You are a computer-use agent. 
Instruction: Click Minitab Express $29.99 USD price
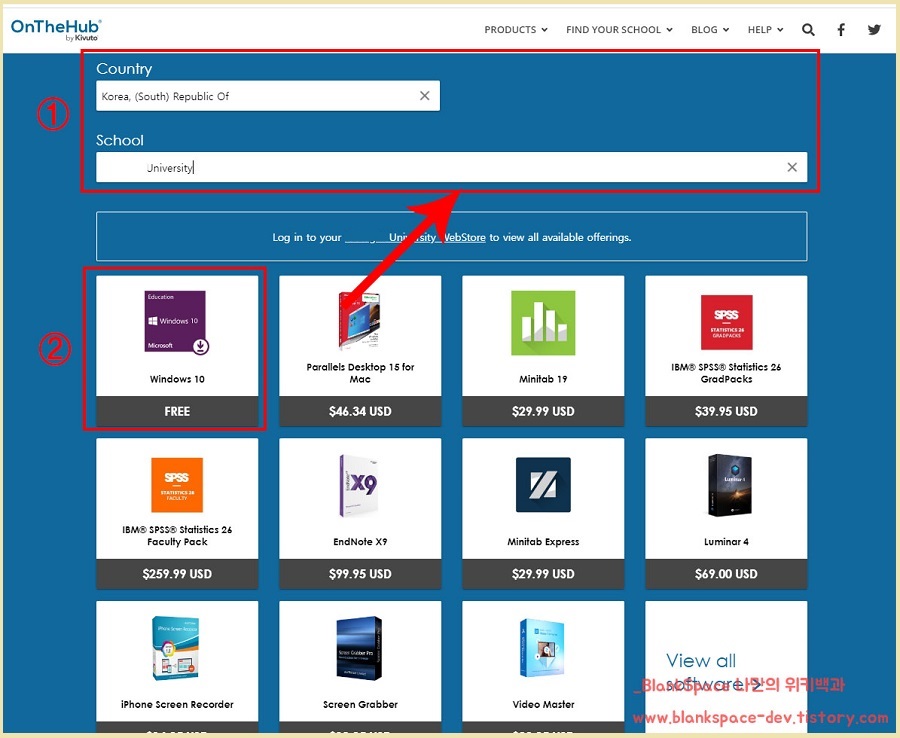click(543, 573)
